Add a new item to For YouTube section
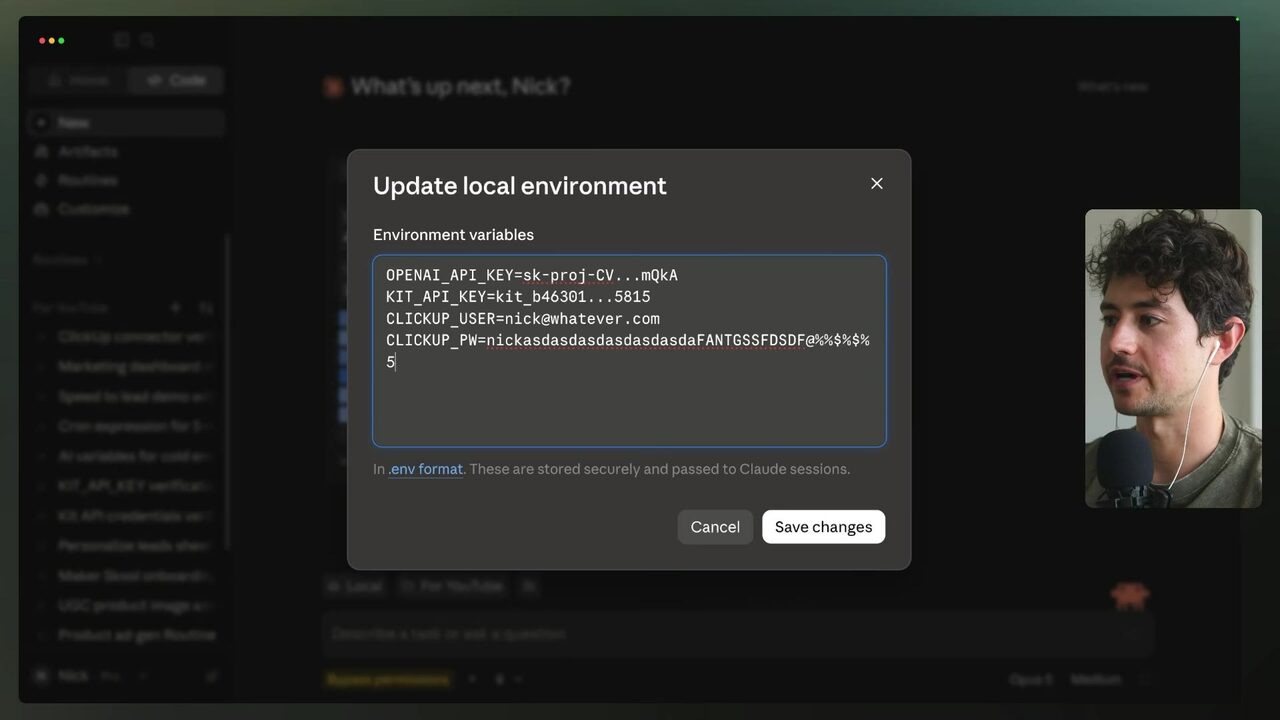This screenshot has height=720, width=1280. (175, 308)
